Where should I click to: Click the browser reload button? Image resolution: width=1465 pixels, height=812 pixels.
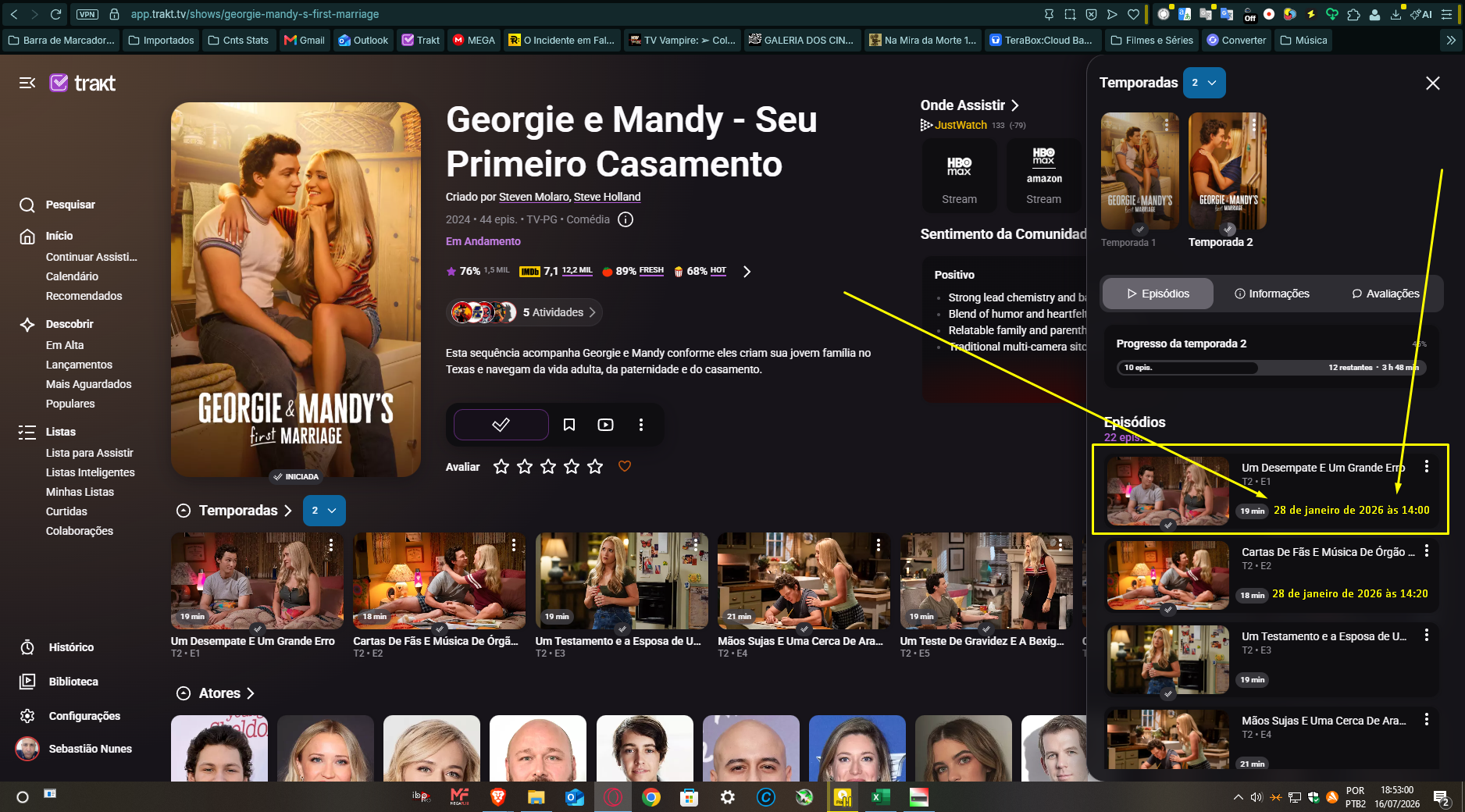point(55,14)
